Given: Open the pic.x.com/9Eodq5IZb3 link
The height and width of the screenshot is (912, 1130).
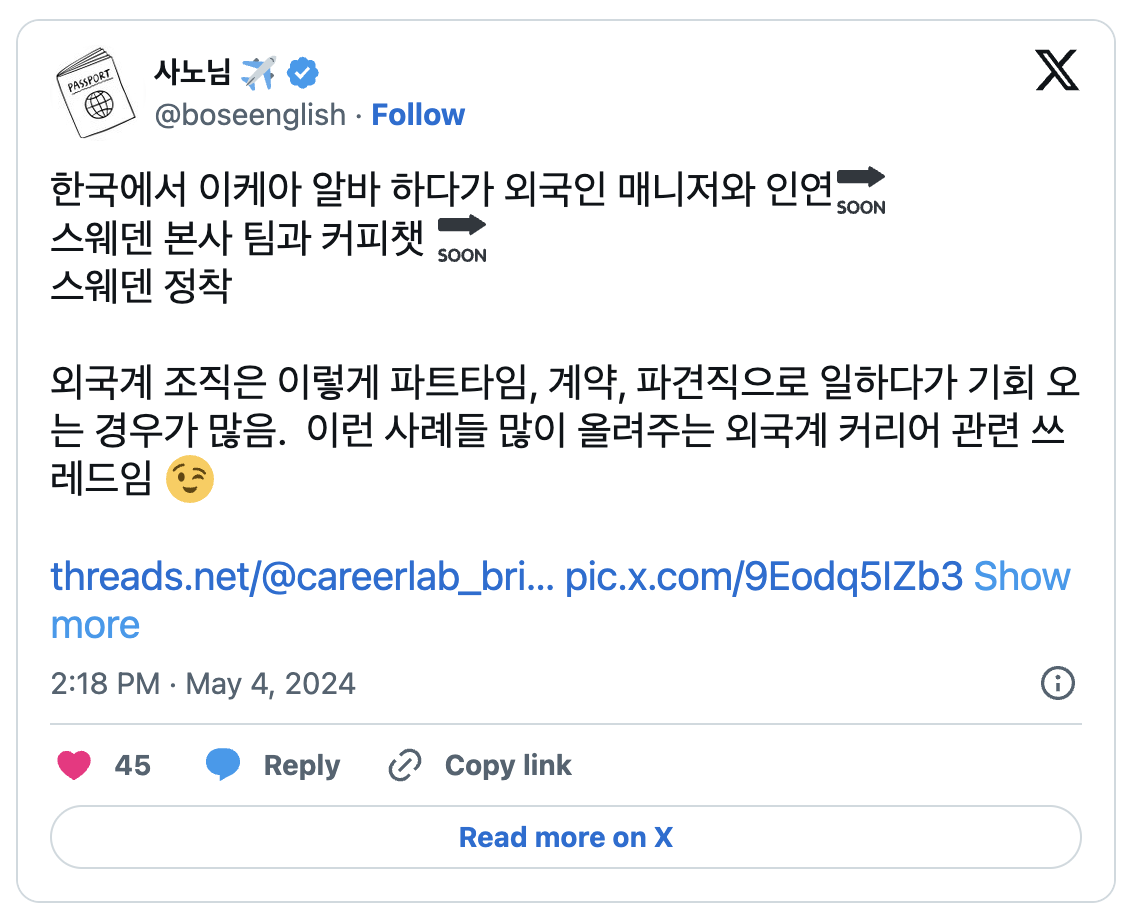Looking at the screenshot, I should (763, 576).
